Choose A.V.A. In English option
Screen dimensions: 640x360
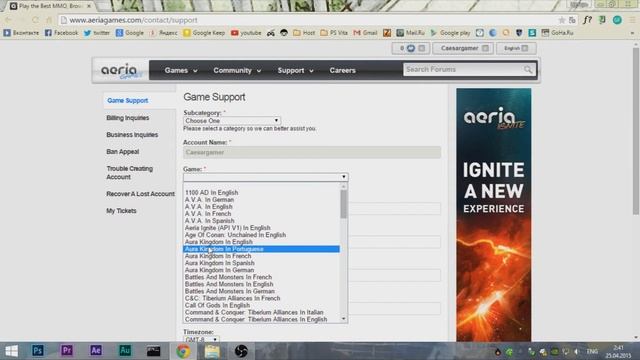click(x=261, y=207)
